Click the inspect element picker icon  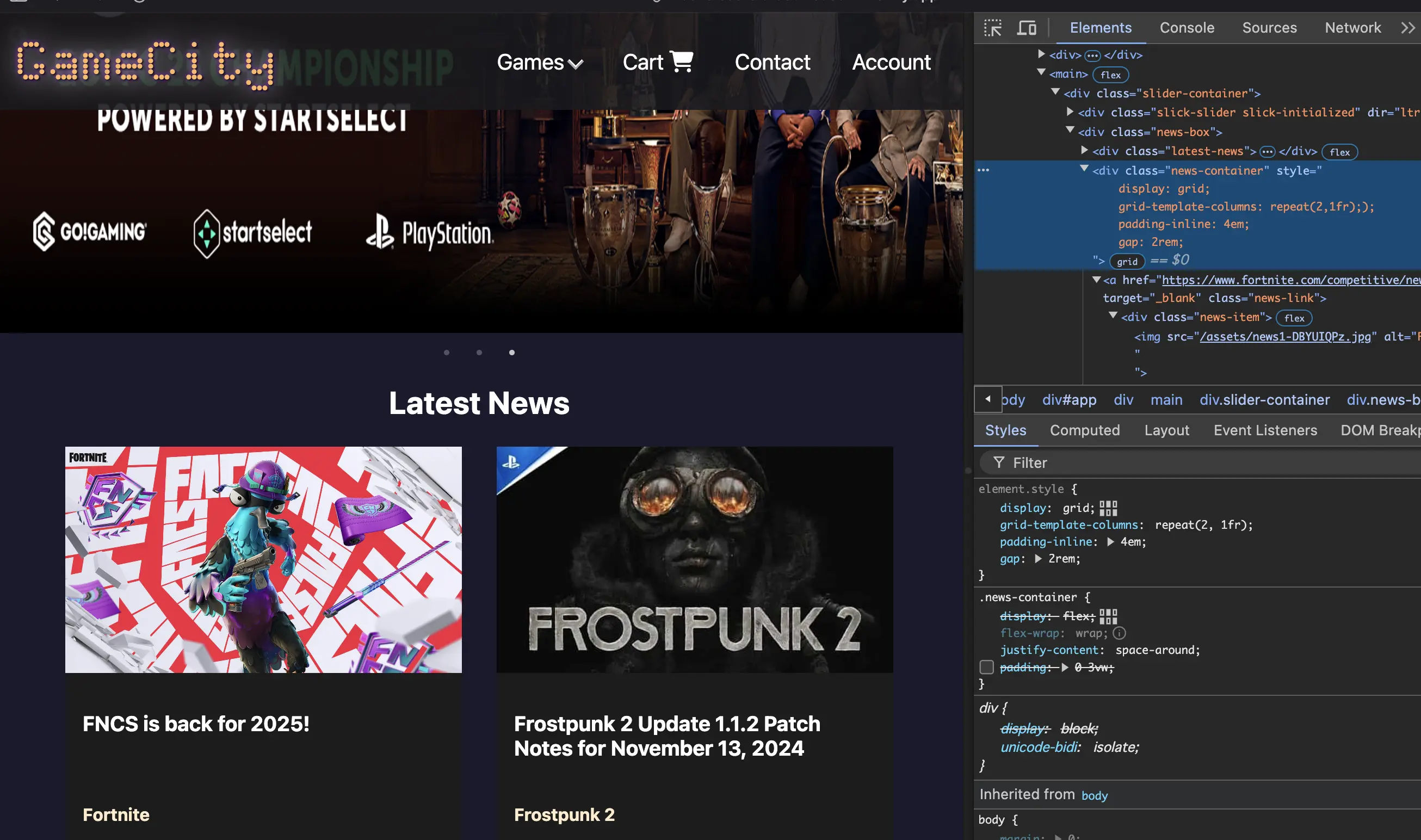tap(993, 28)
